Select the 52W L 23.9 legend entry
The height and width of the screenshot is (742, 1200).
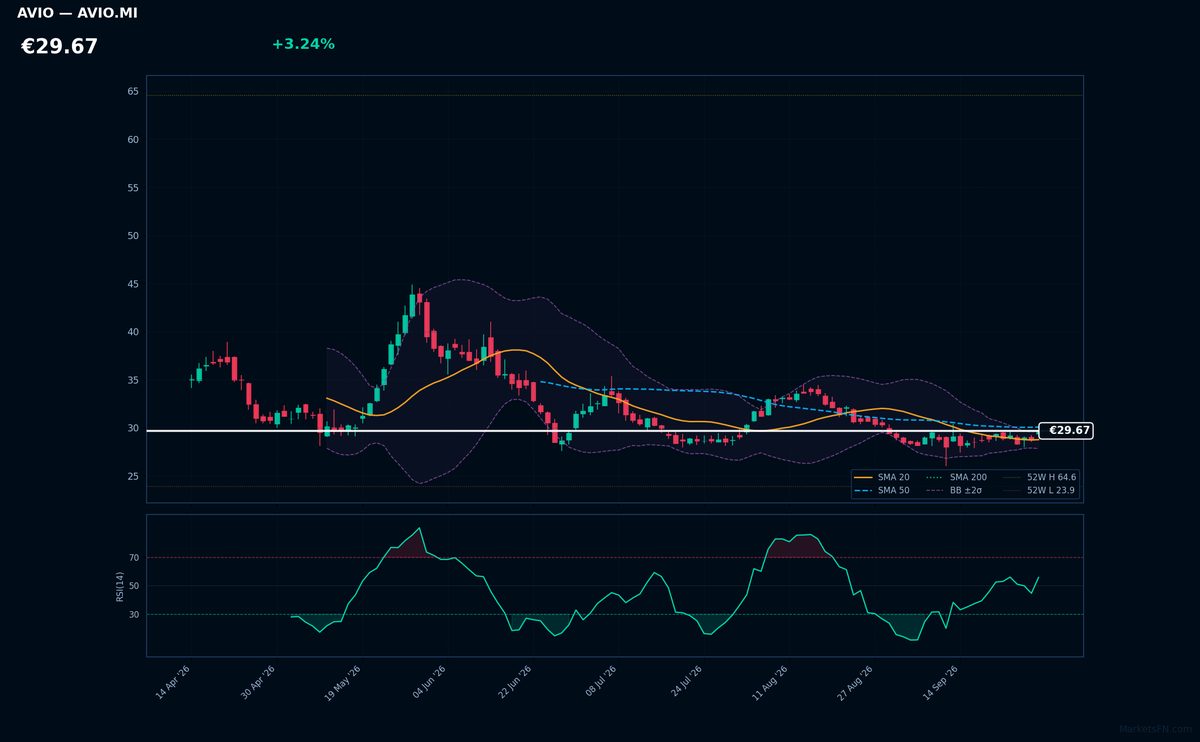pyautogui.click(x=1039, y=490)
